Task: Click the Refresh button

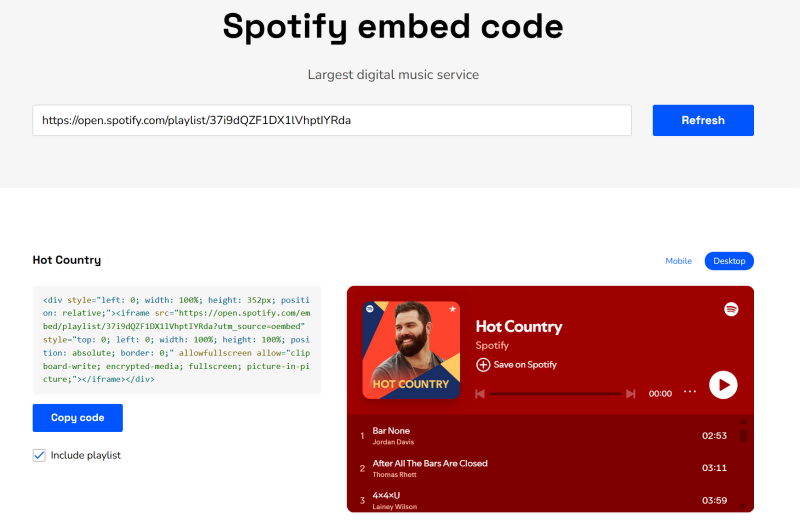Action: (703, 120)
